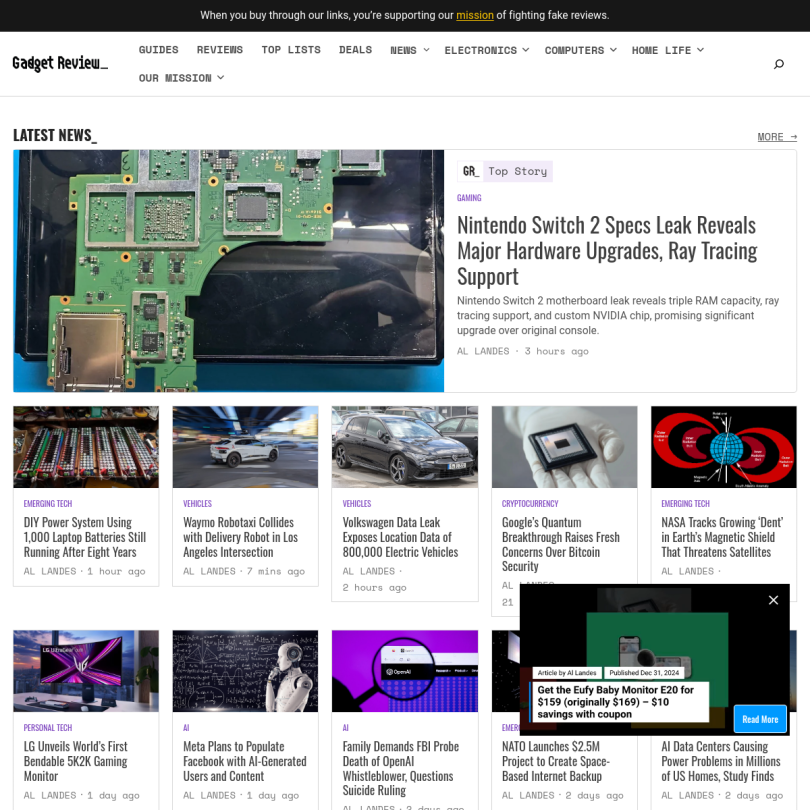Go to the Guides menu item
This screenshot has height=810, width=810.
point(158,50)
